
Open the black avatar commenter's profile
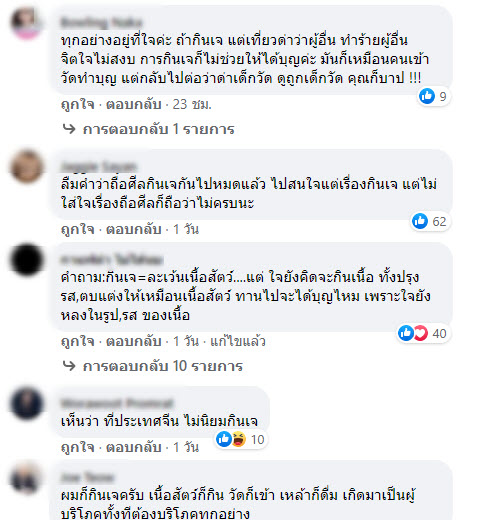(x=27, y=260)
